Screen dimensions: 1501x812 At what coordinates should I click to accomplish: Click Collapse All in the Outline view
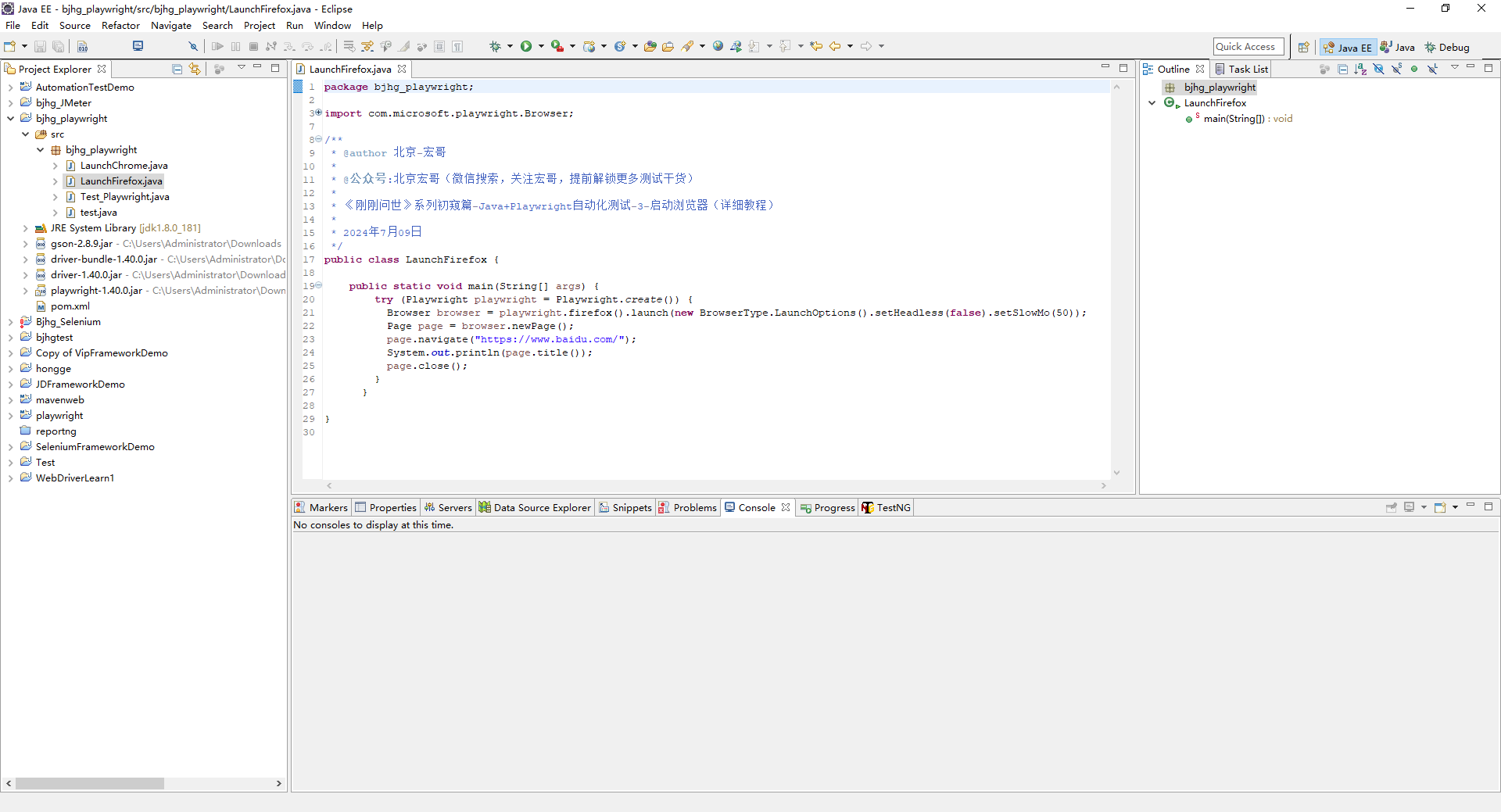tap(1342, 69)
